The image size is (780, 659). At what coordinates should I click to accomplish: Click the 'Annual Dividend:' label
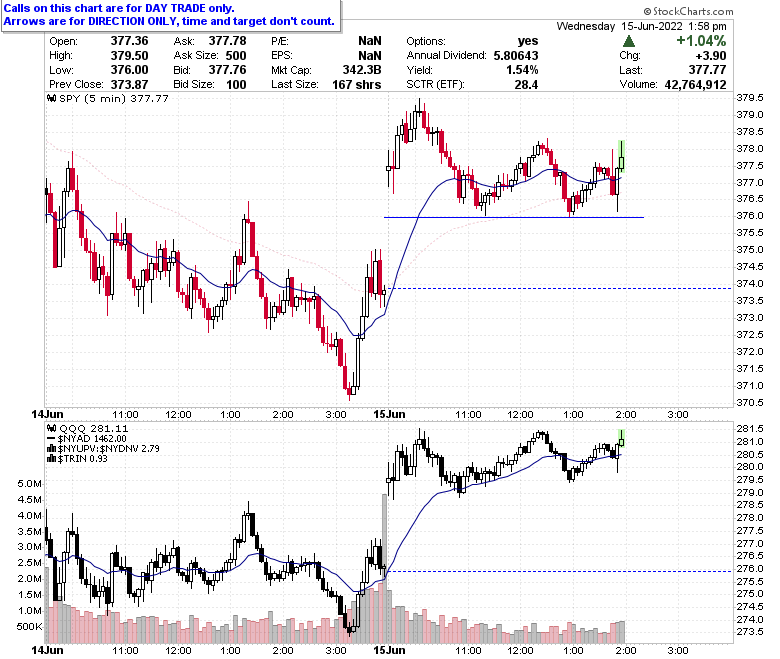pyautogui.click(x=446, y=56)
